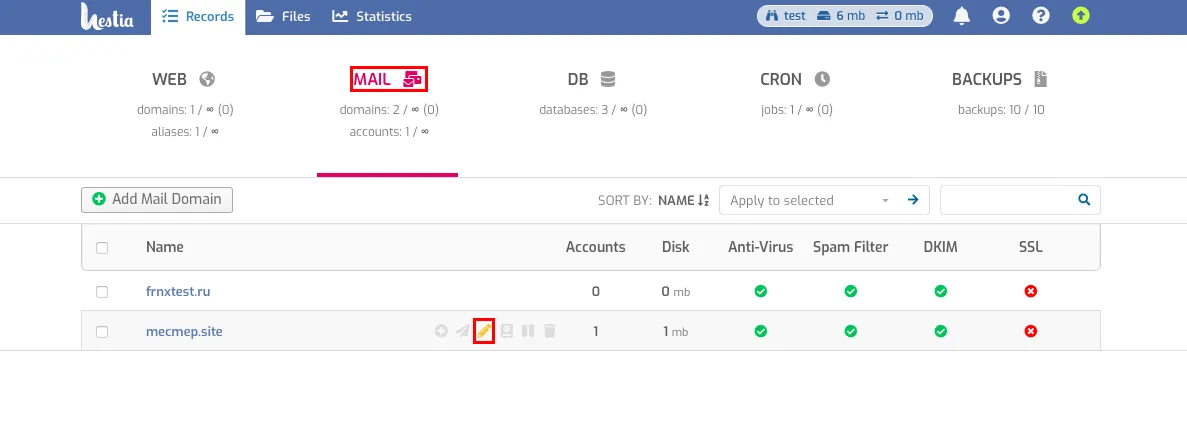The width and height of the screenshot is (1187, 434).
Task: Open the Apply to selected dropdown
Action: [809, 200]
